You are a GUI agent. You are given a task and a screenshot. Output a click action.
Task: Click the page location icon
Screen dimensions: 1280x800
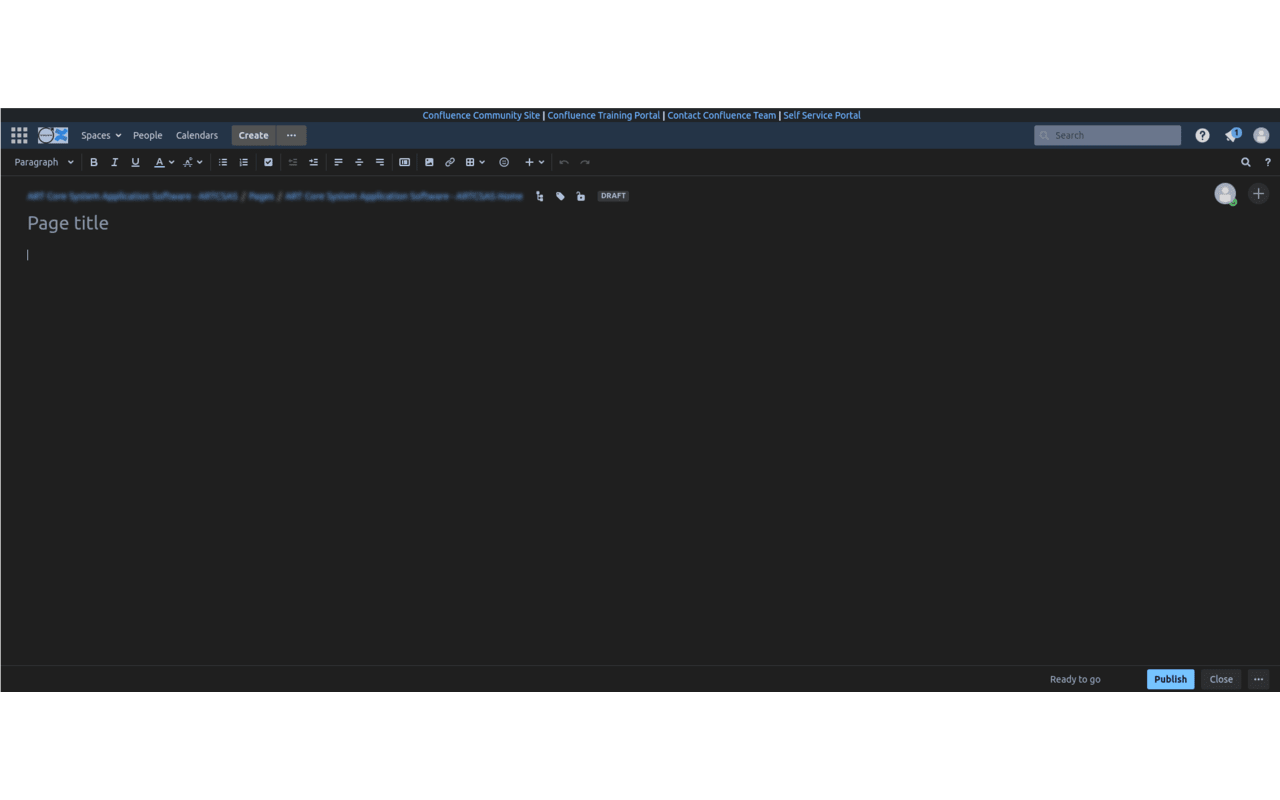click(x=540, y=196)
